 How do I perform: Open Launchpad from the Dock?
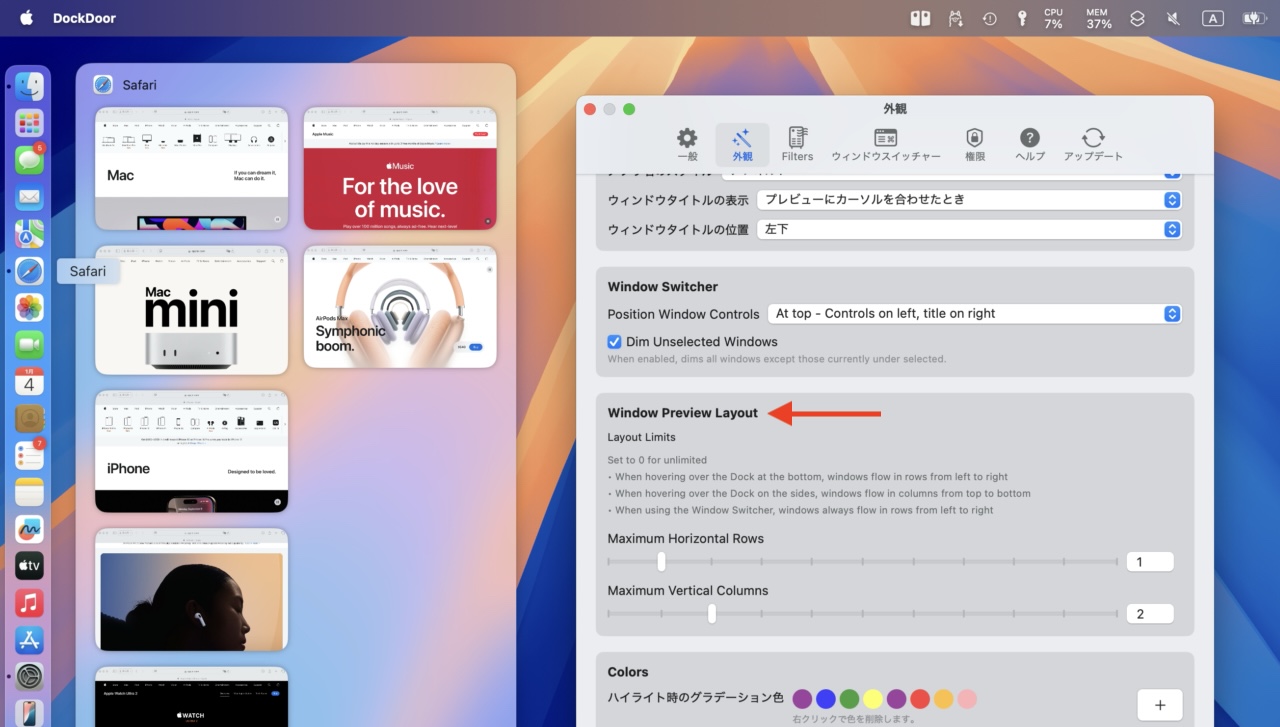click(x=29, y=124)
